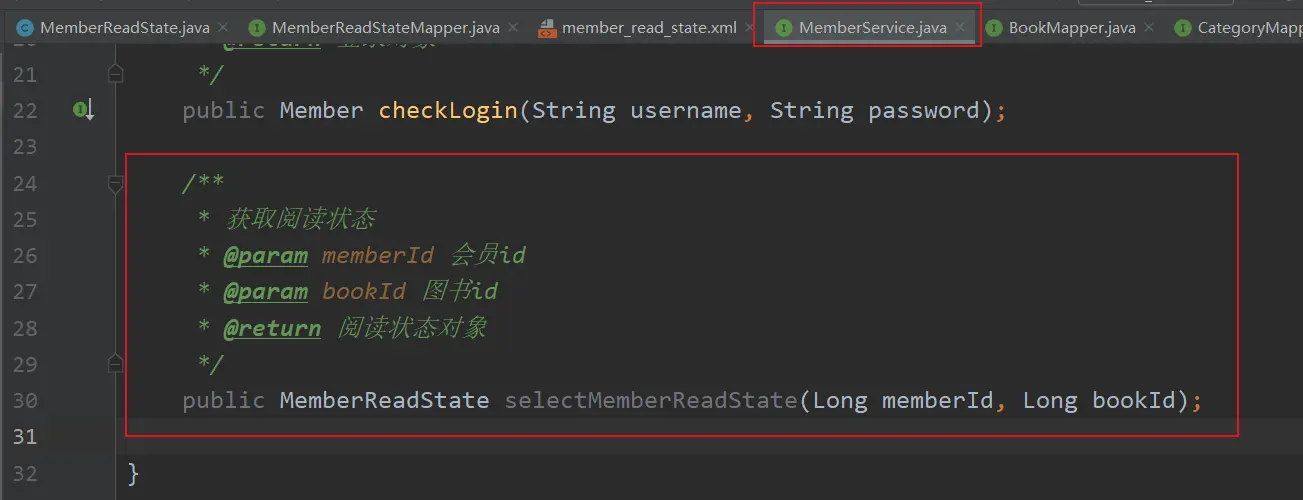Viewport: 1303px width, 500px height.
Task: Switch to the MemberReadStateMapper.java tab
Action: click(x=385, y=28)
